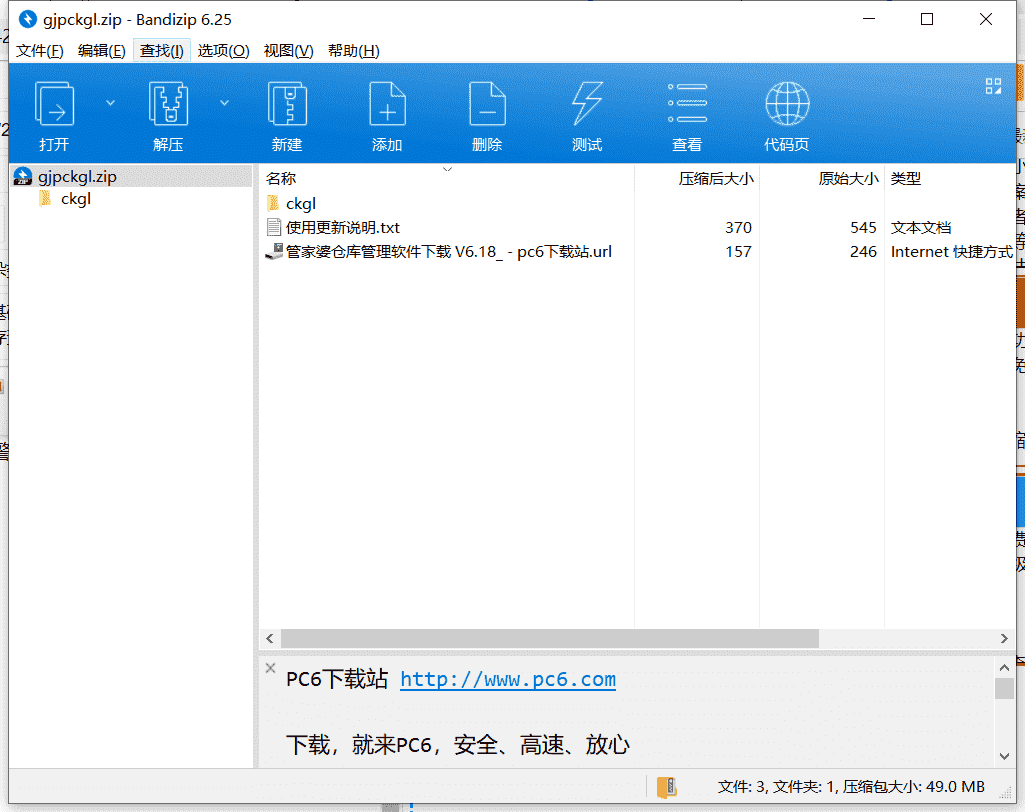Open the 帮助(H) menu

pyautogui.click(x=353, y=51)
